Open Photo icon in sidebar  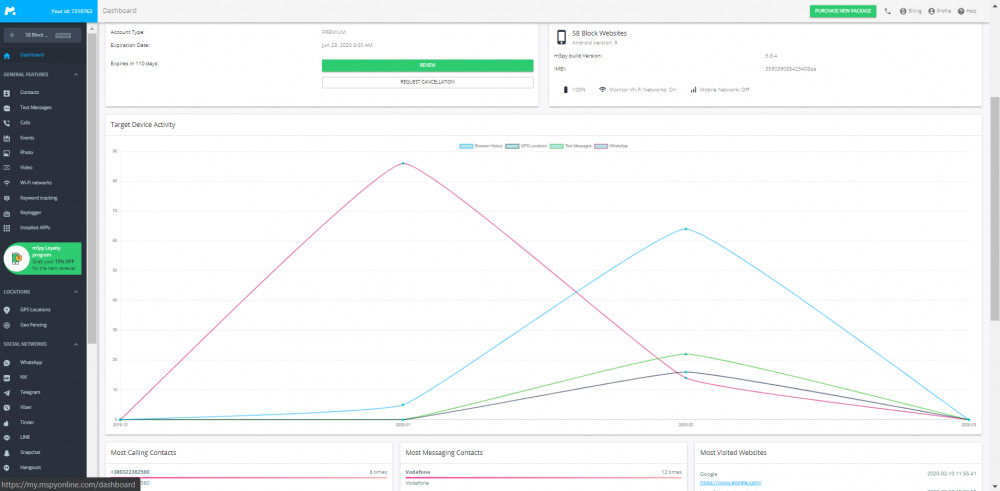[x=7, y=153]
